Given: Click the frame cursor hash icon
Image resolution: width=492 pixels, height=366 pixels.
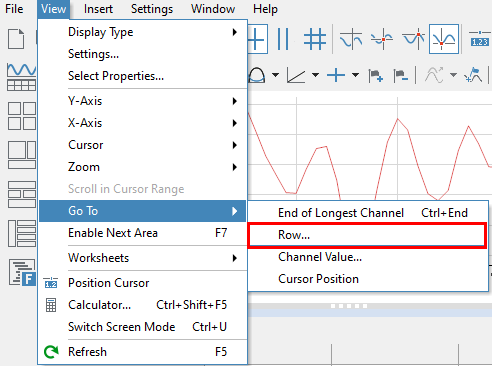Looking at the screenshot, I should (x=315, y=39).
